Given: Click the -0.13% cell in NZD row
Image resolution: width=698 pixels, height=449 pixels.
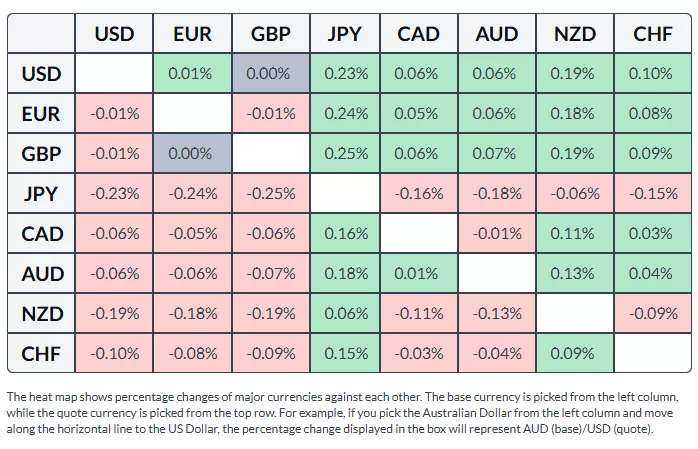Looking at the screenshot, I should click(497, 314).
